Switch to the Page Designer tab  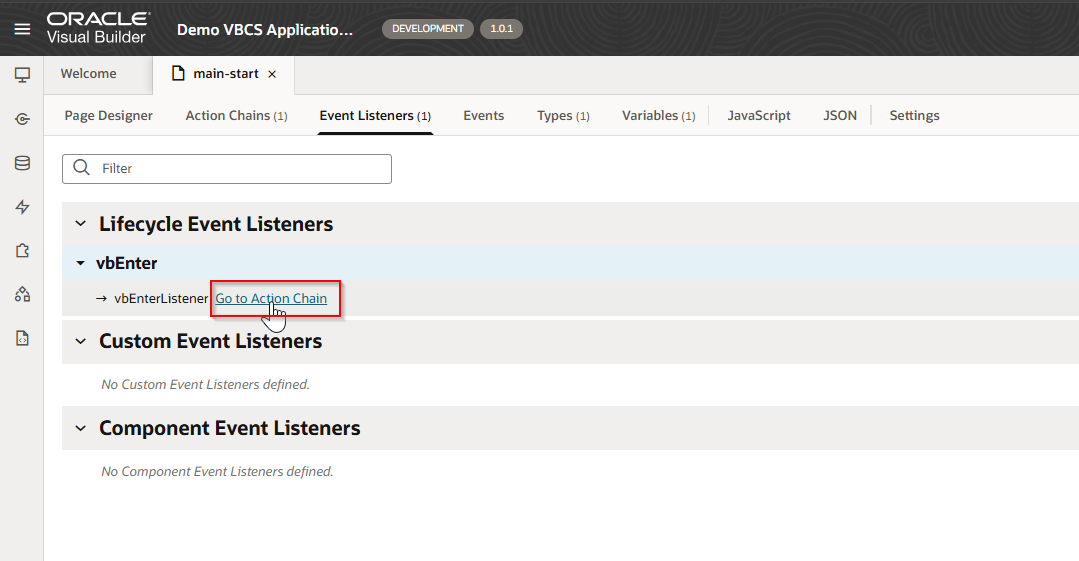pos(108,115)
